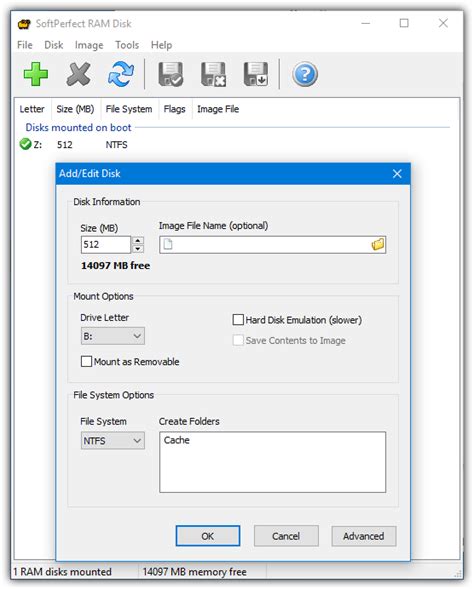Click the Cancel button
Viewport: 474px width, 589px height.
[286, 536]
